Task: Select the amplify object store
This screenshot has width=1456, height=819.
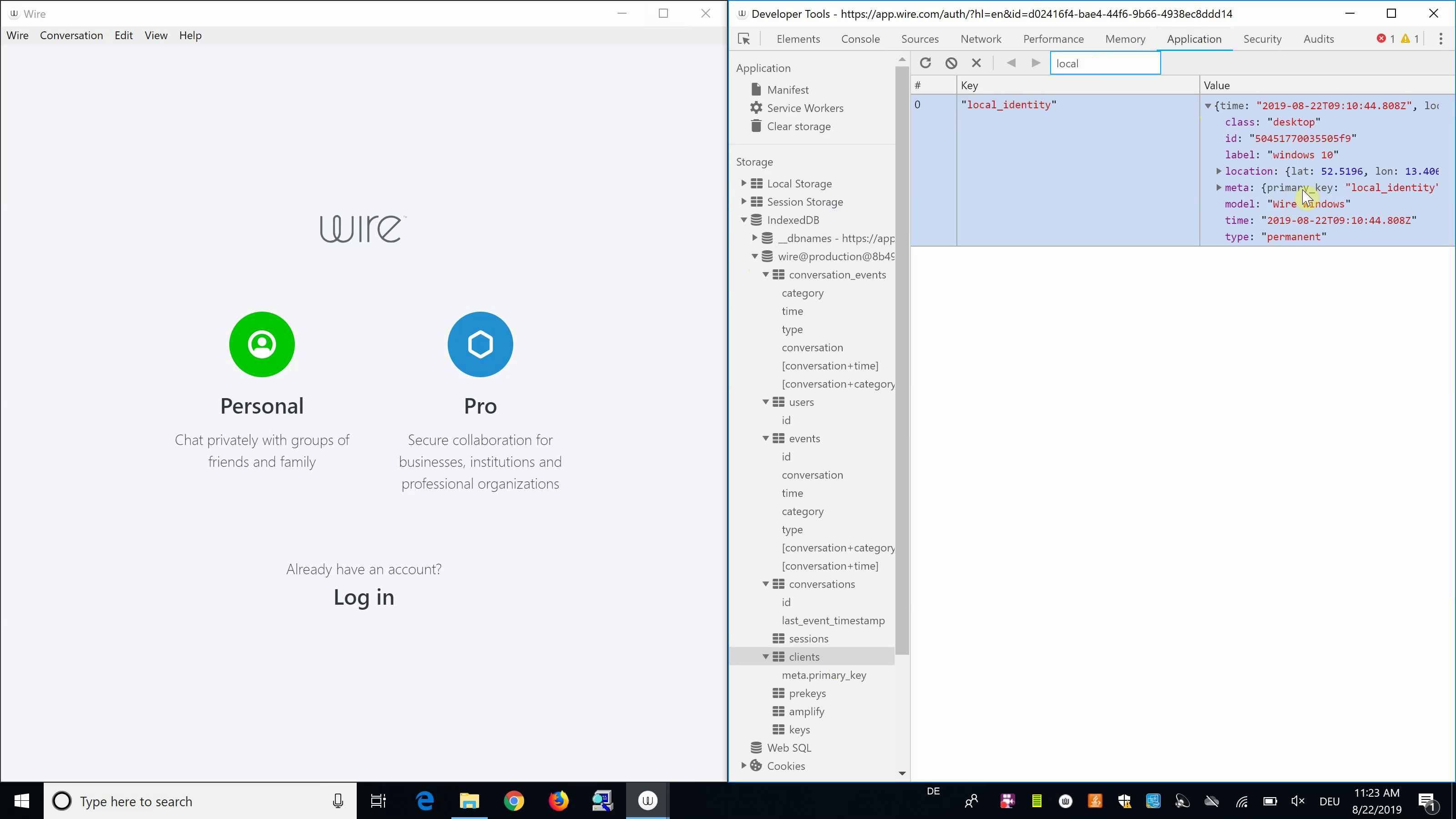Action: (806, 711)
